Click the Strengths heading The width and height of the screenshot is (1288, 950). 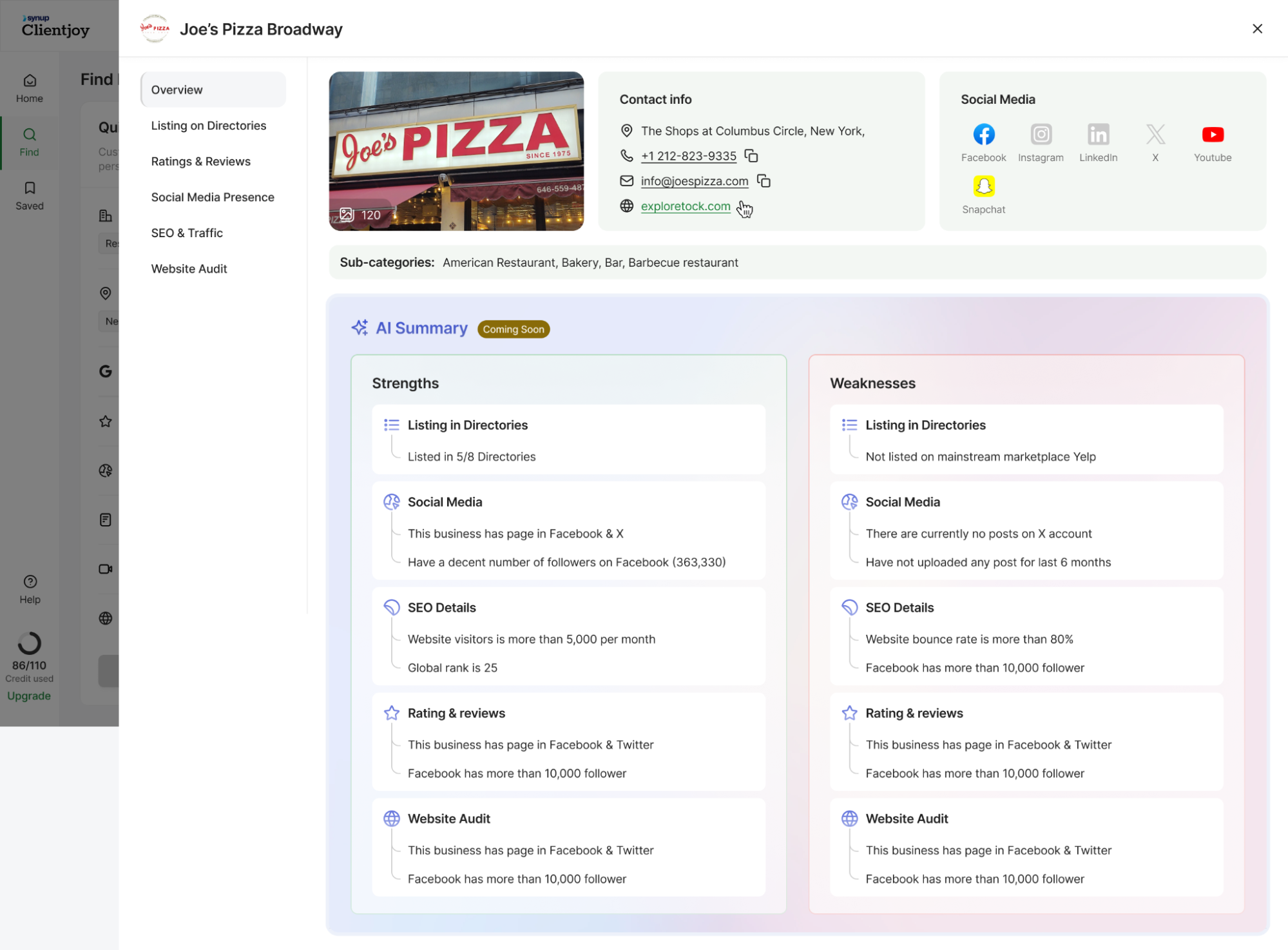coord(405,383)
